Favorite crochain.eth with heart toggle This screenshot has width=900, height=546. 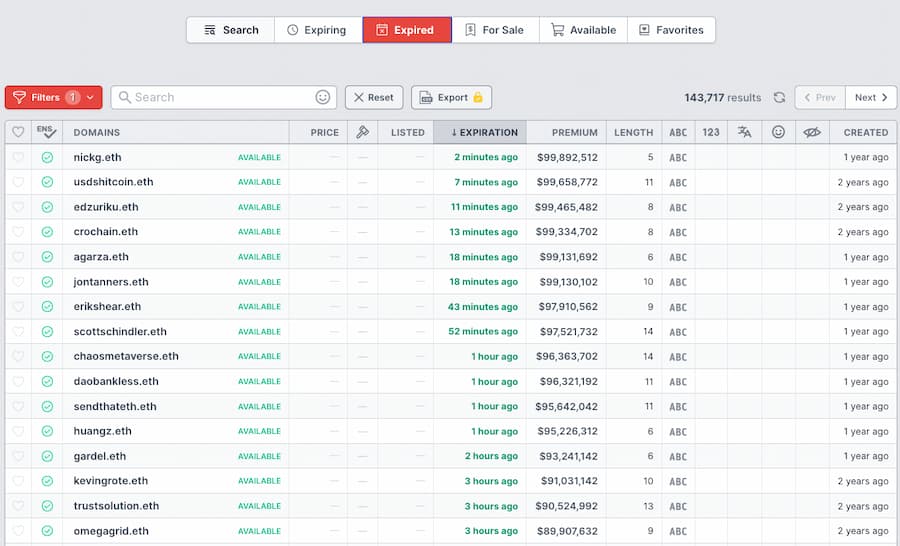[x=18, y=232]
